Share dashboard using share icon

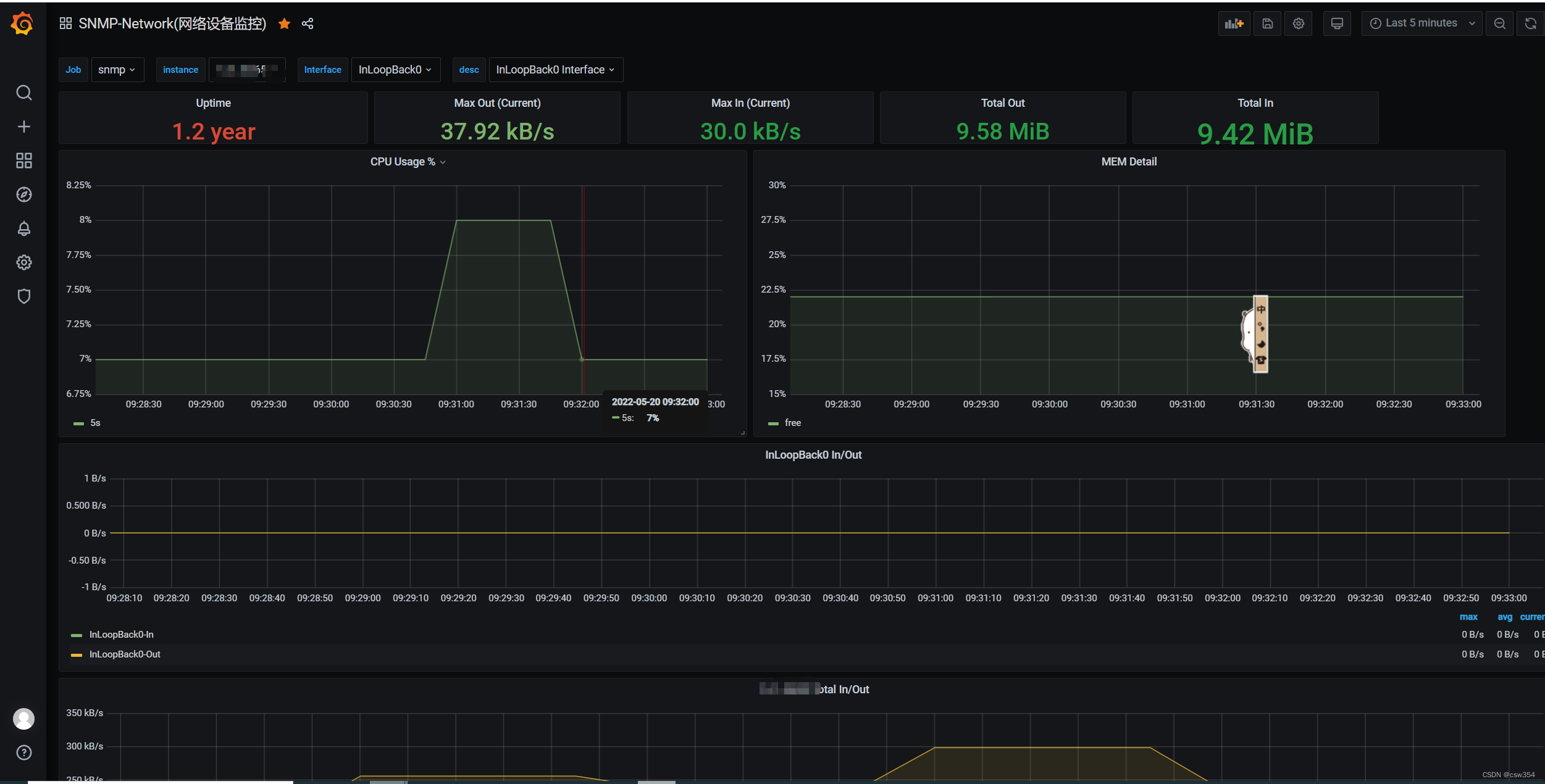click(x=308, y=23)
